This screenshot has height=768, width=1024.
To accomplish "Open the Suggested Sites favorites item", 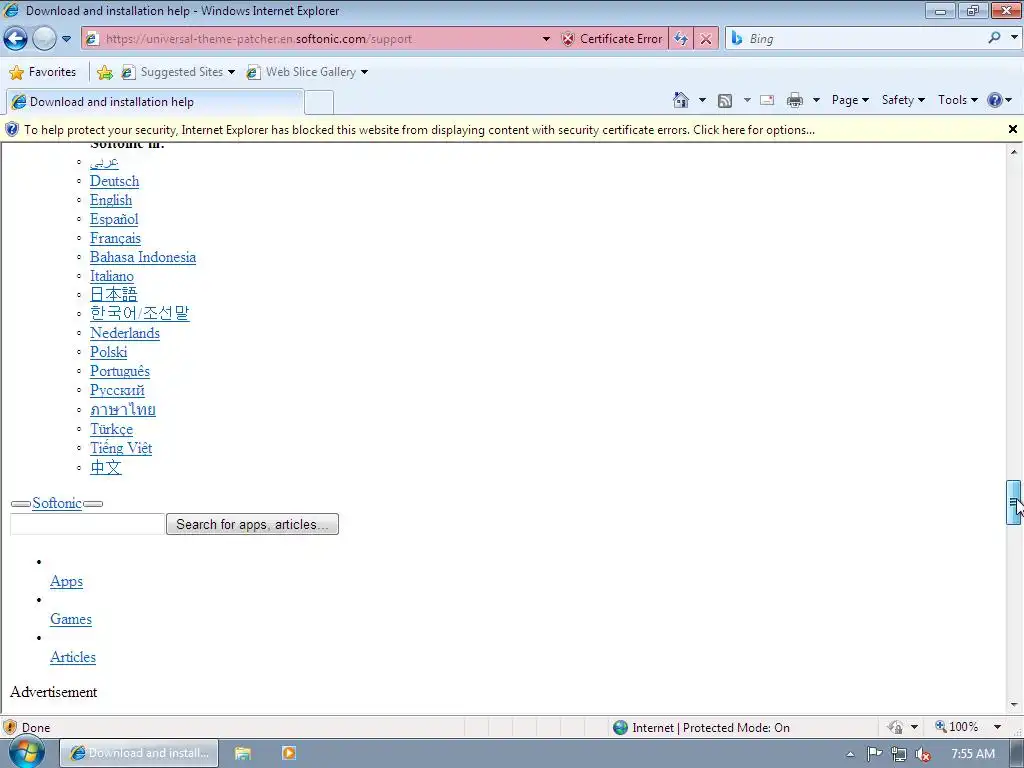I will click(x=178, y=72).
